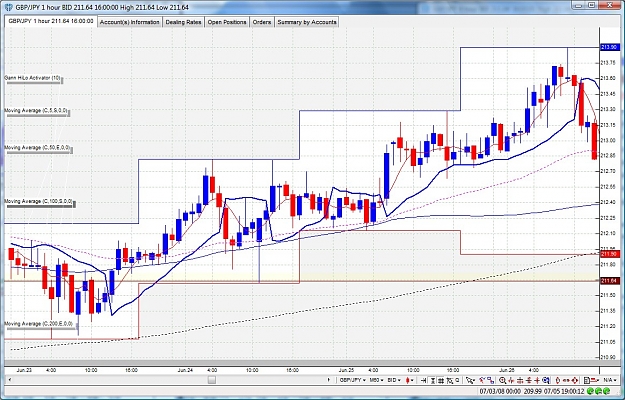Image resolution: width=625 pixels, height=400 pixels.
Task: Click the 07/03/08 00:00 status text
Action: tap(501, 391)
